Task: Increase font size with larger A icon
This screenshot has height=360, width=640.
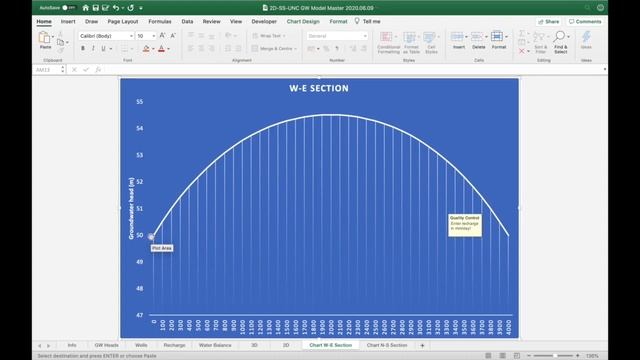Action: [x=162, y=36]
